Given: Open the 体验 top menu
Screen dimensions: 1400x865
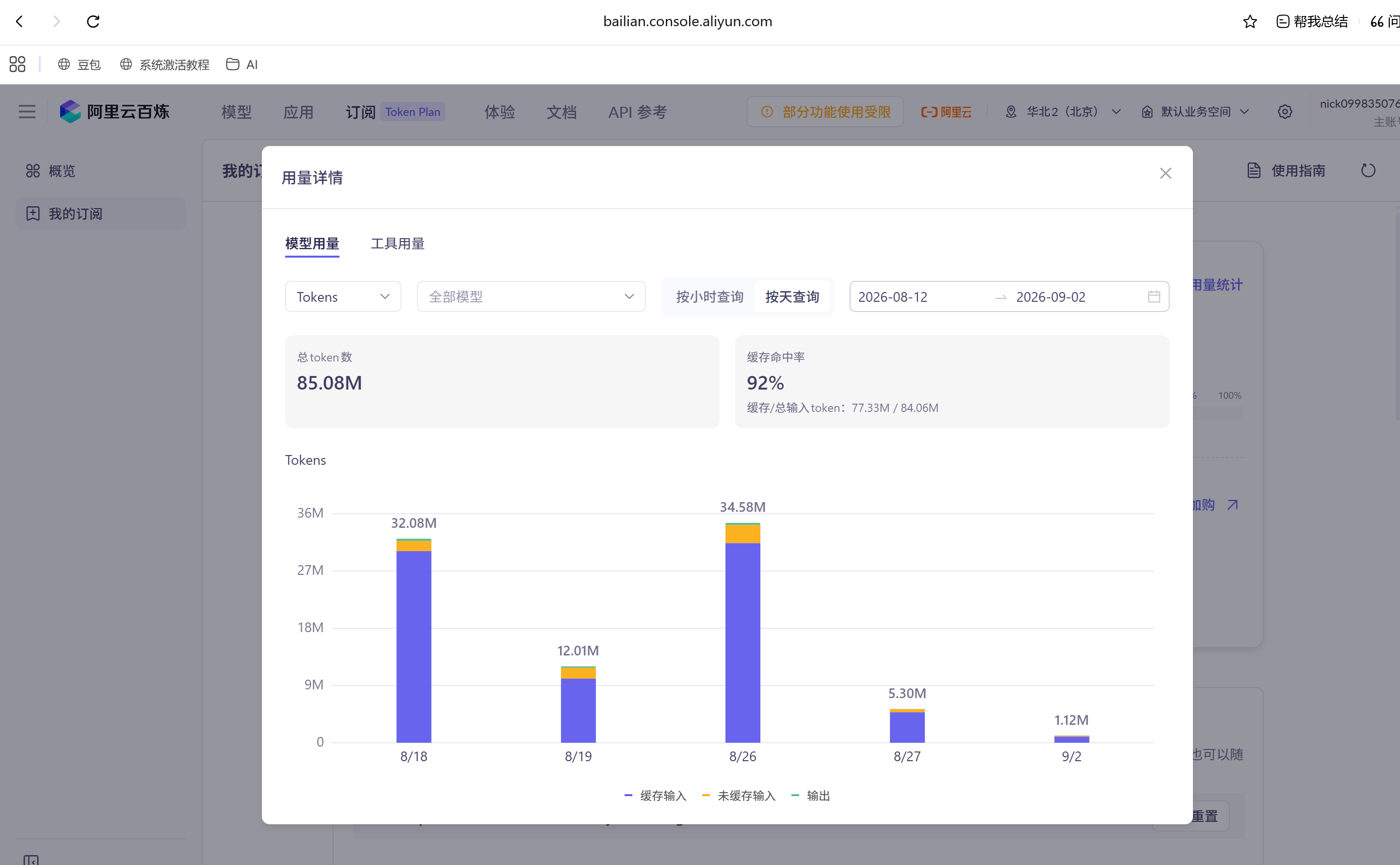Looking at the screenshot, I should (499, 112).
